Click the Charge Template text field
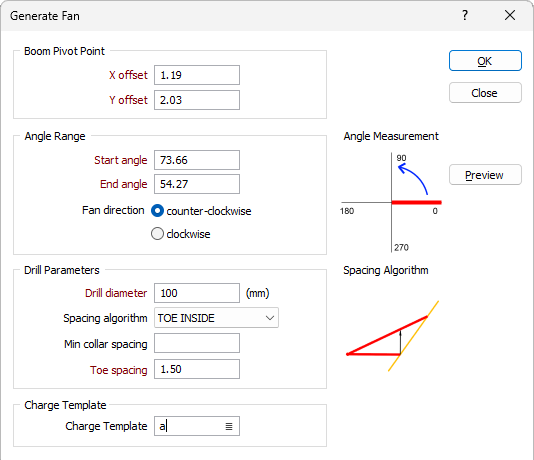The image size is (534, 460). [x=189, y=426]
